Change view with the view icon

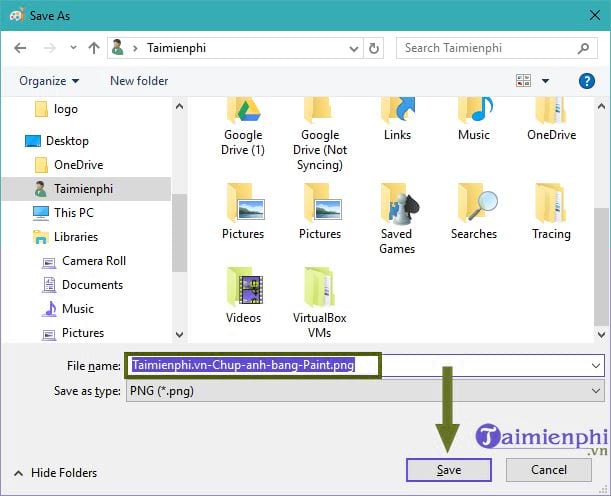click(x=523, y=81)
